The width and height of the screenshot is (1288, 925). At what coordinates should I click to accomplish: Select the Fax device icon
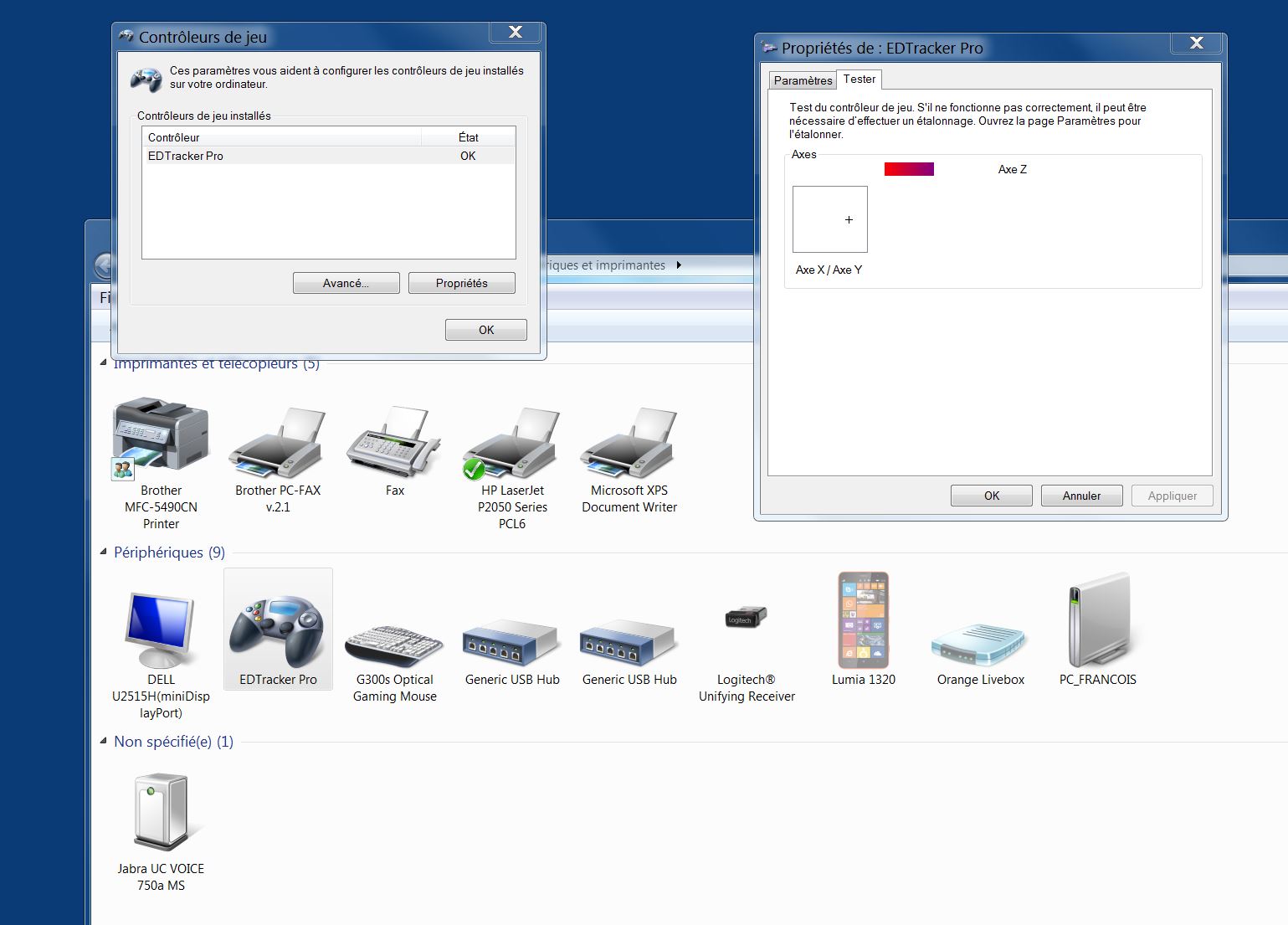394,442
